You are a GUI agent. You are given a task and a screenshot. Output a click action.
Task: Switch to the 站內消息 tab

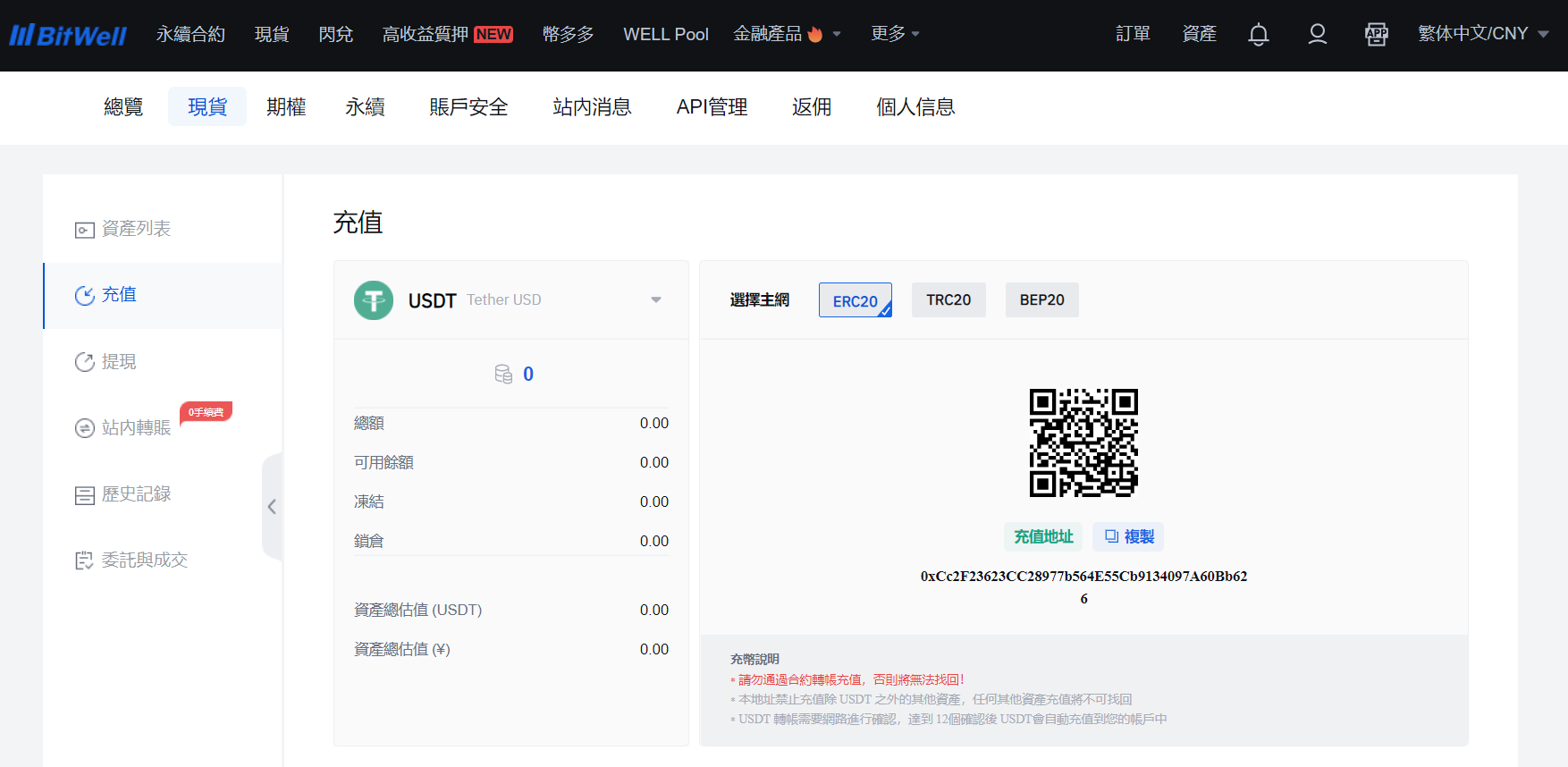point(592,107)
